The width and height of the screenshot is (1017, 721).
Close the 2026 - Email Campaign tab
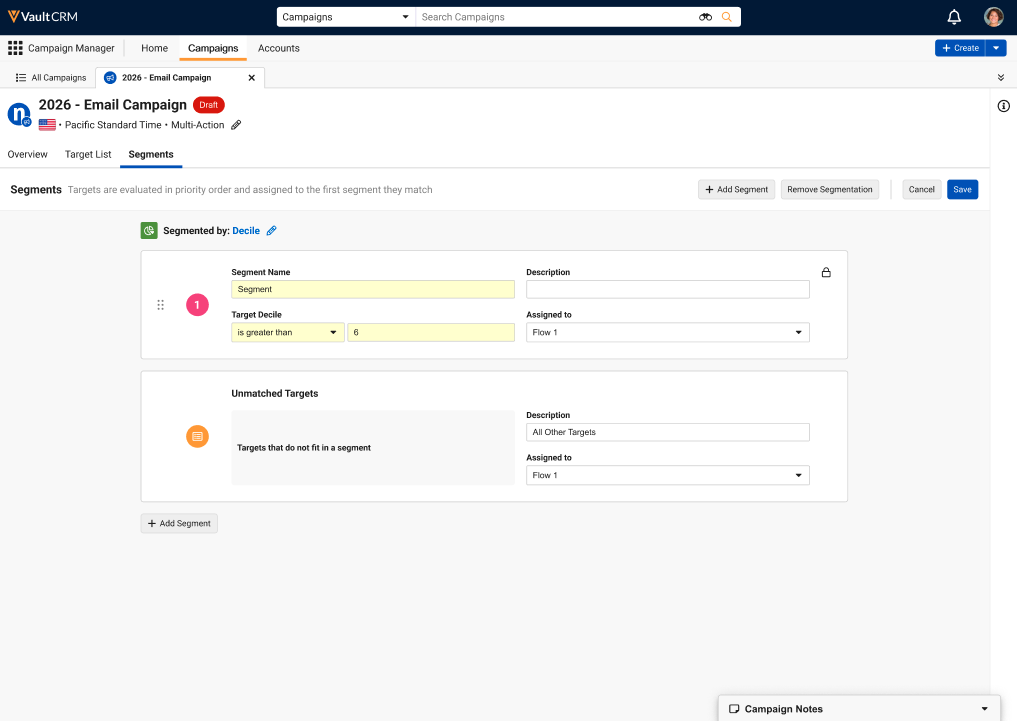point(251,77)
